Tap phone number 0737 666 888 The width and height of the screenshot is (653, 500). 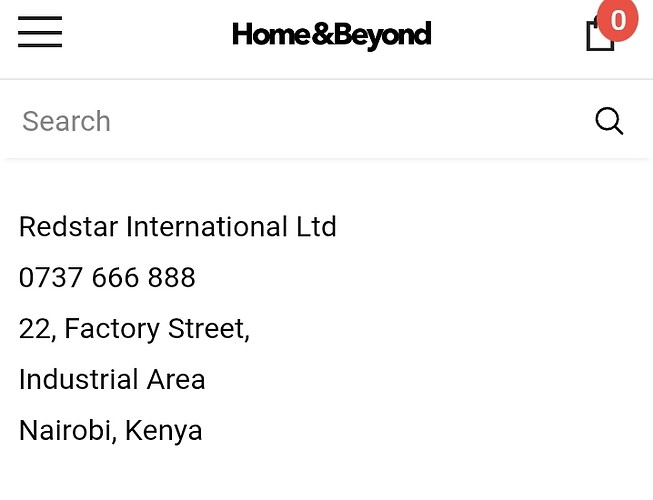[107, 278]
